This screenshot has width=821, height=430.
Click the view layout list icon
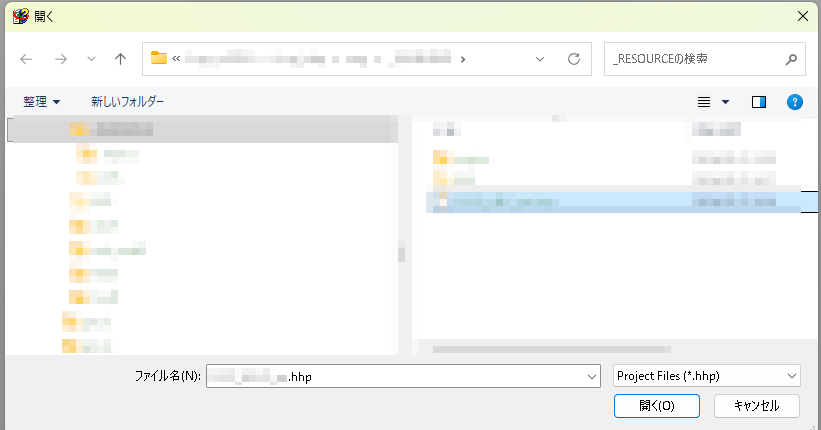click(x=704, y=102)
